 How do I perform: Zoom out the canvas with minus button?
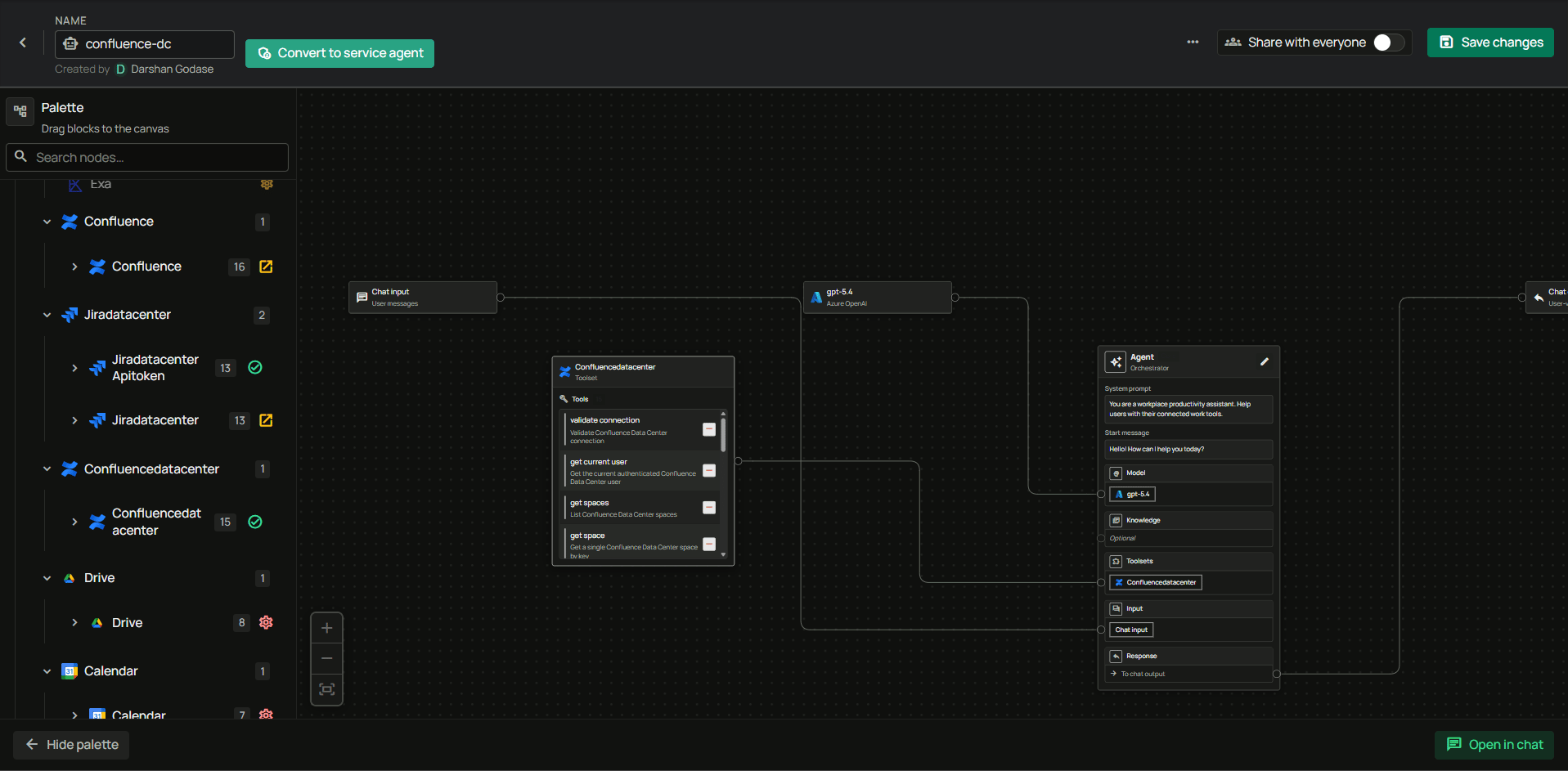point(327,658)
